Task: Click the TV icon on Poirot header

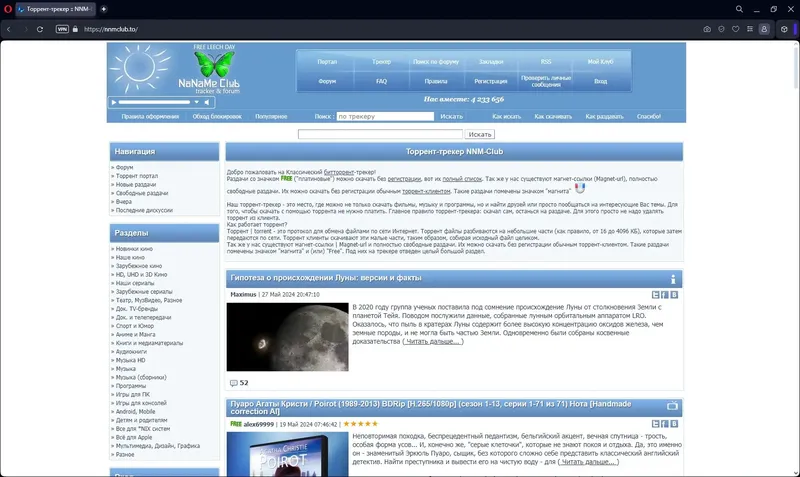Action: 672,406
